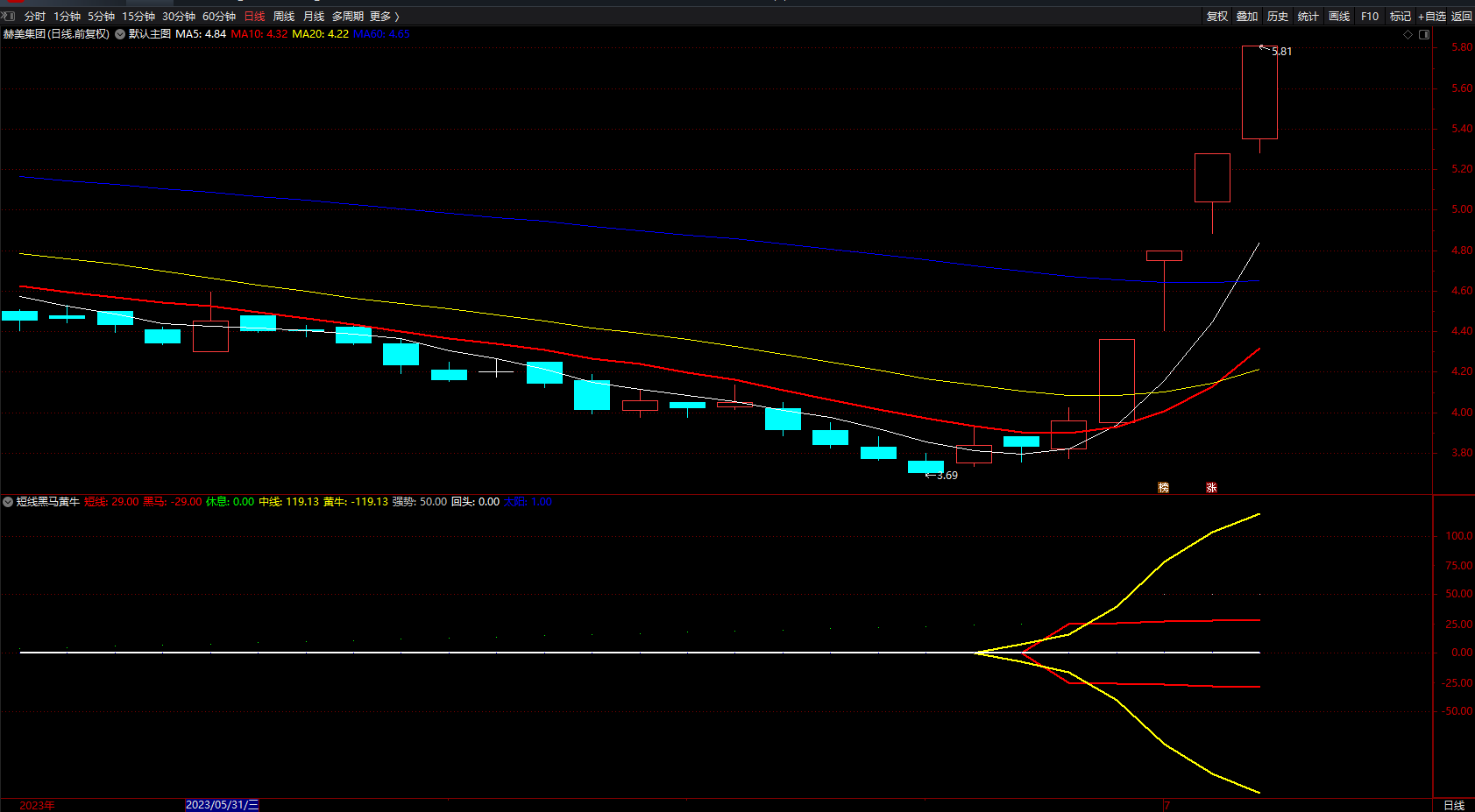Switch to 周线 weekly chart

[284, 17]
